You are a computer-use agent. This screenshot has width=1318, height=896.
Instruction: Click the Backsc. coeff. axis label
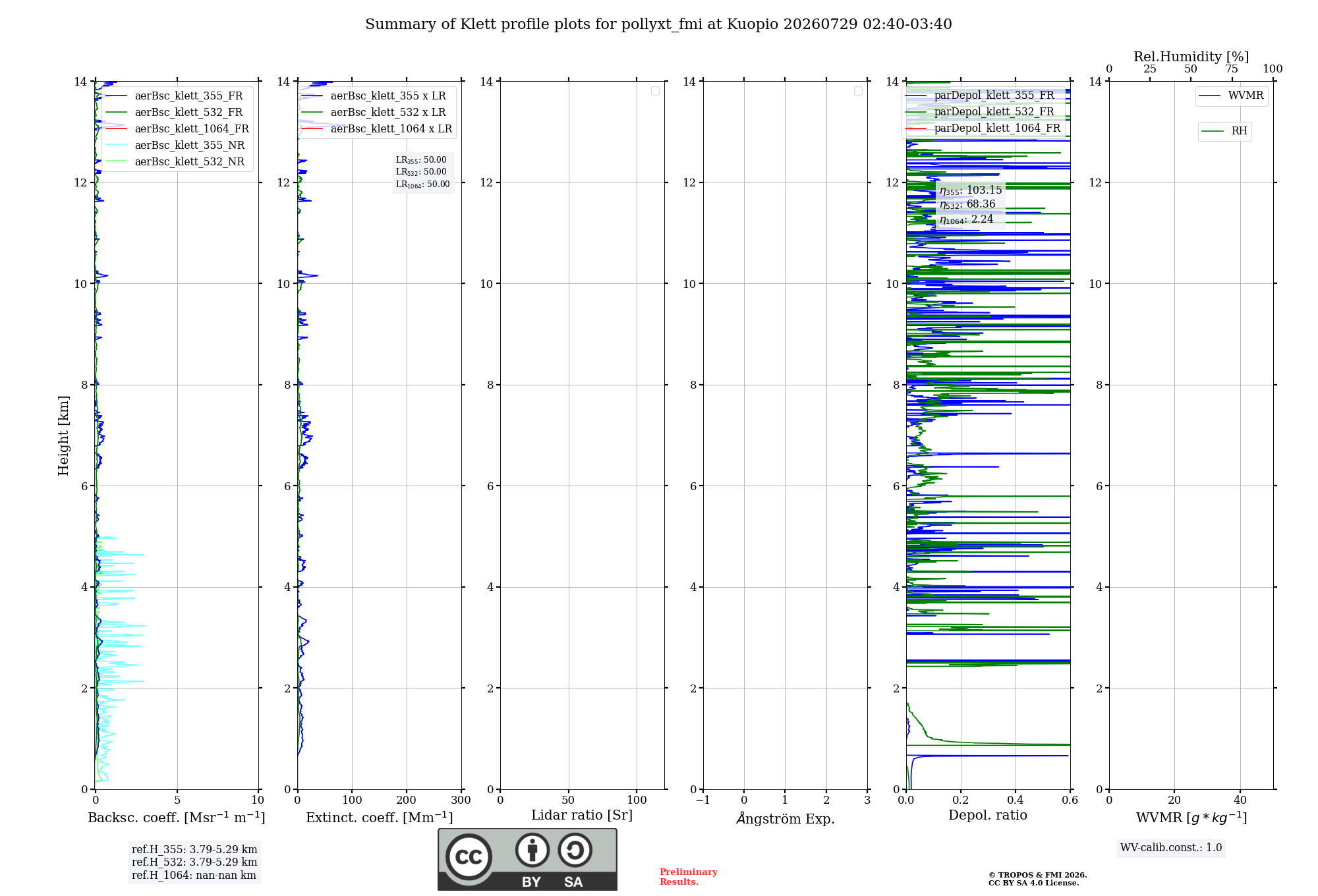177,818
